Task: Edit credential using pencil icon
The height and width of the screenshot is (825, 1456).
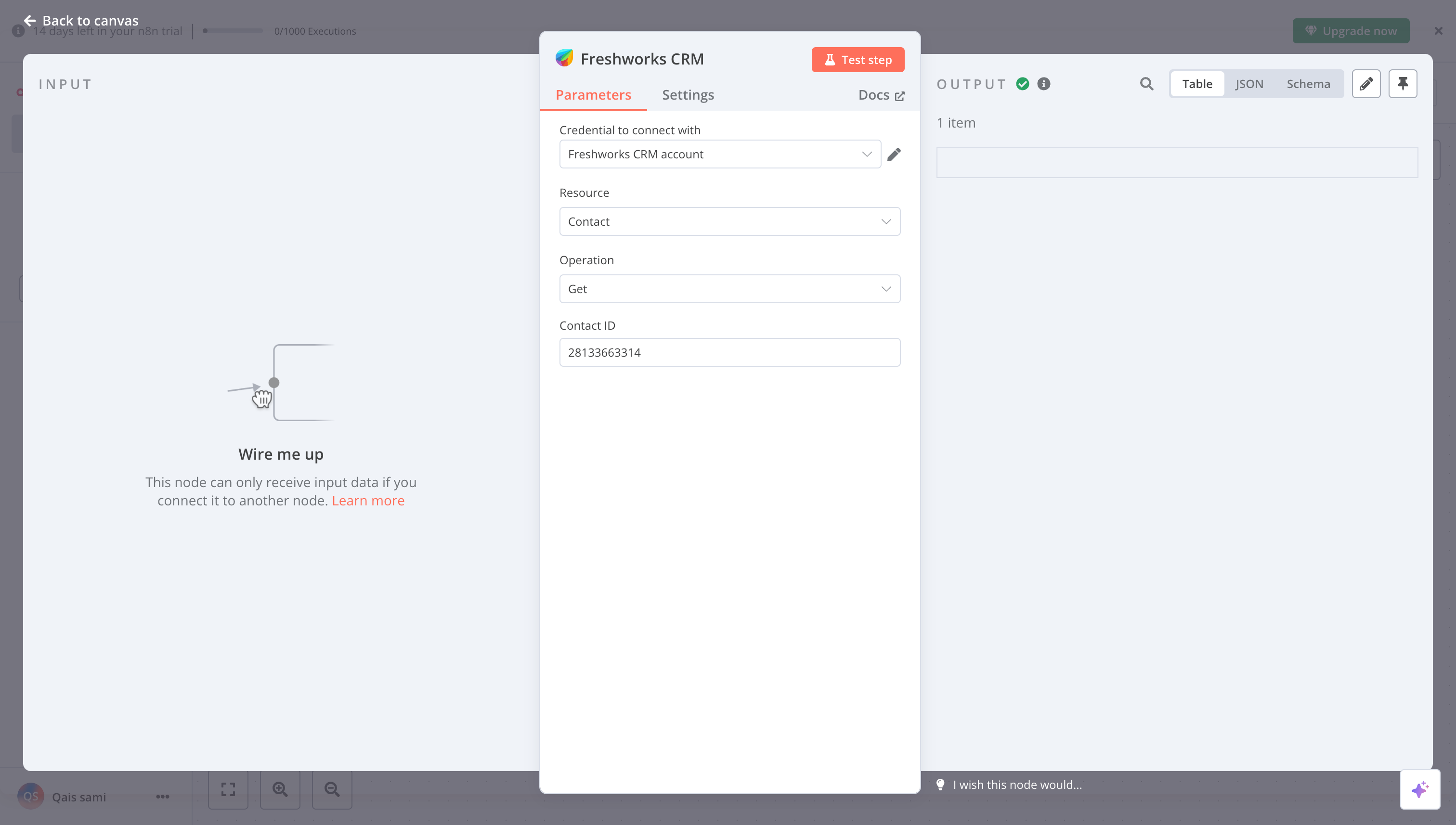Action: [894, 154]
